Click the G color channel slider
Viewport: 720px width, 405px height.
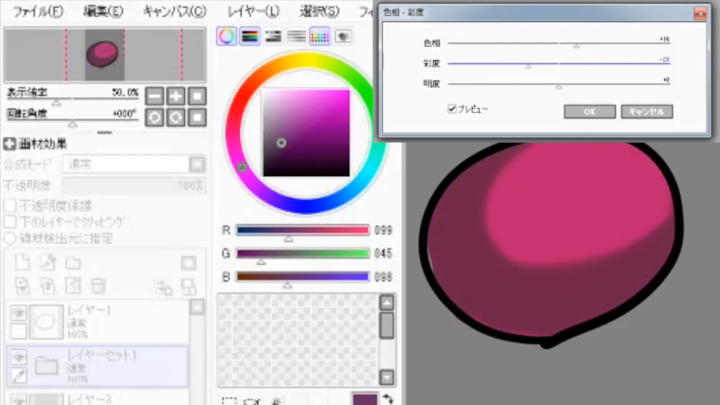tap(303, 253)
